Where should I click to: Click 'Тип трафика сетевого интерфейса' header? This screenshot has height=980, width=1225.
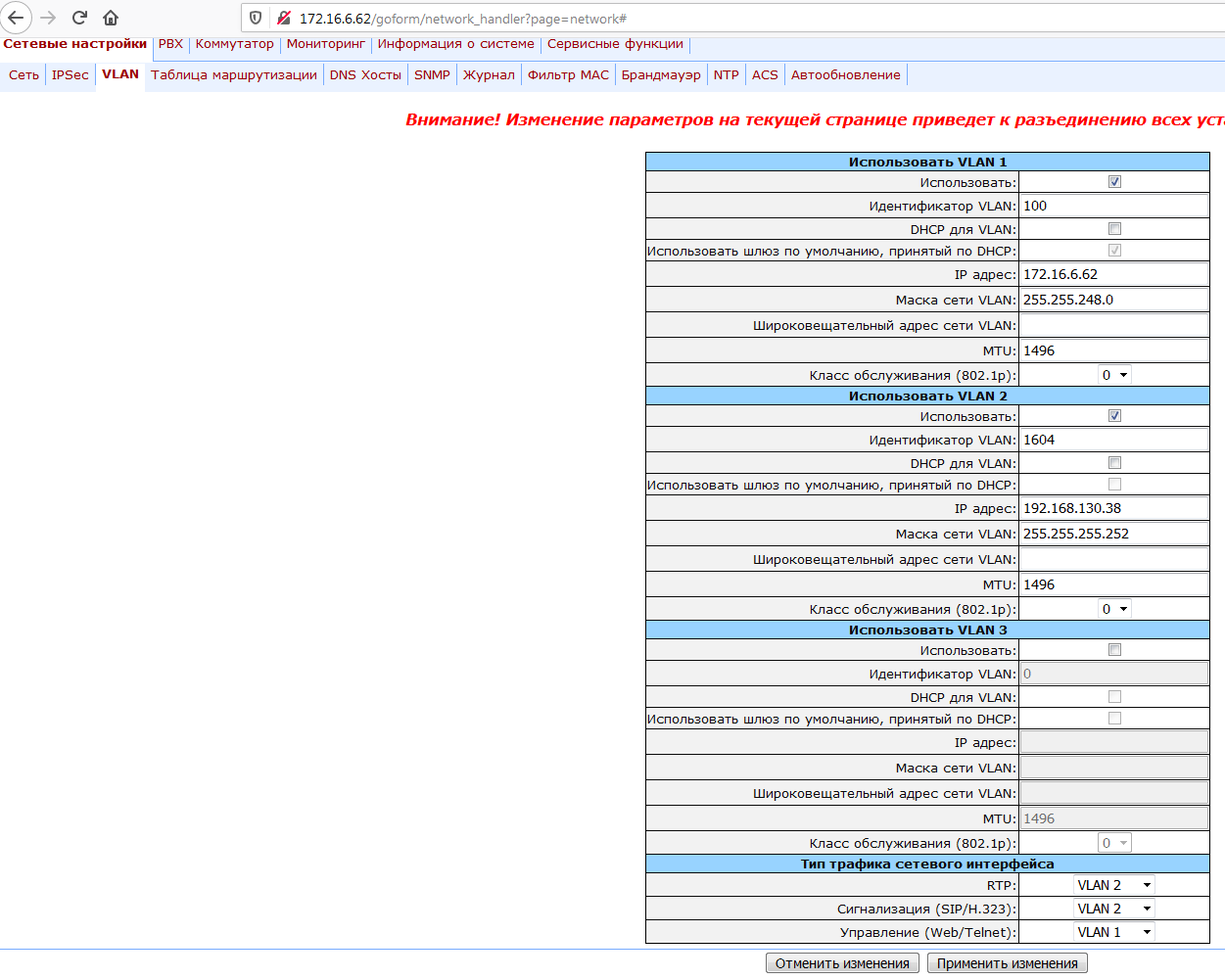[927, 864]
